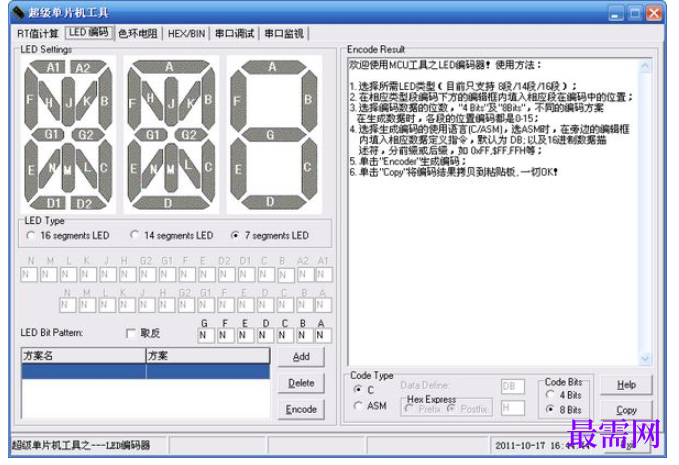Copy the encode result

coord(626,410)
